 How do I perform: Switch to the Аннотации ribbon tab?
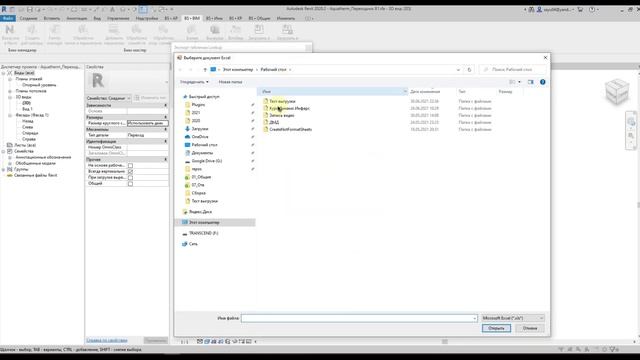[76, 18]
